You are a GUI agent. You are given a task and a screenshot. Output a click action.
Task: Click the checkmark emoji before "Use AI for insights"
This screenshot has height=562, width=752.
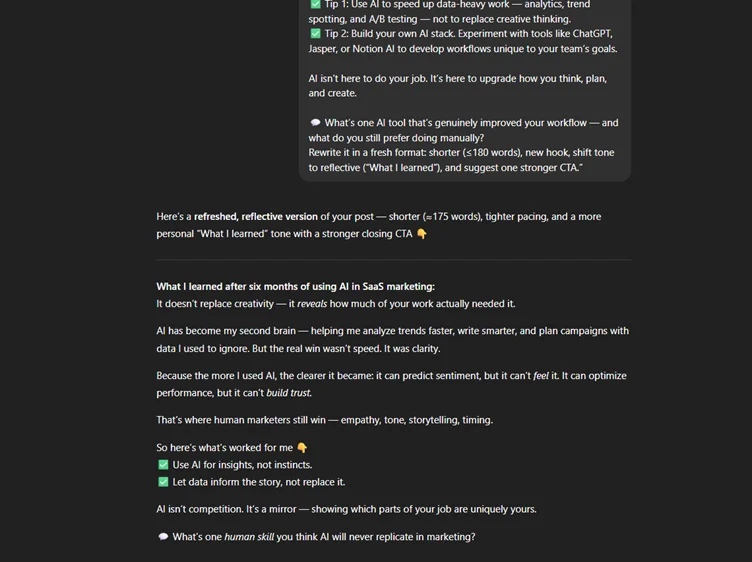click(163, 465)
